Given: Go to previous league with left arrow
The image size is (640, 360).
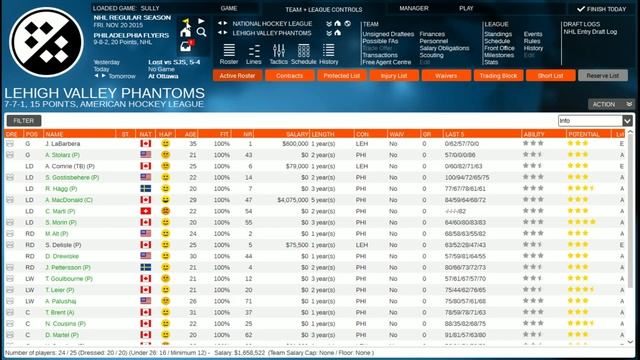Looking at the screenshot, I should pos(220,24).
